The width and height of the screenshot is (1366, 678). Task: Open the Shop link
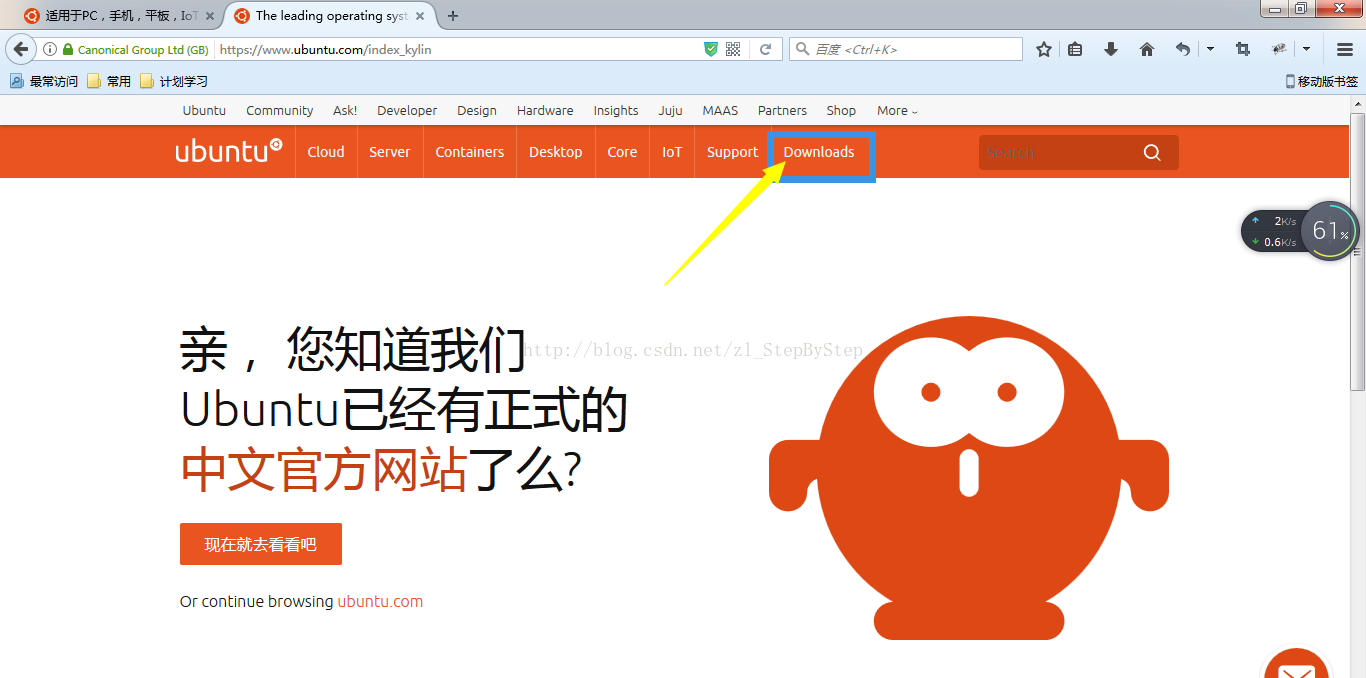(x=841, y=110)
